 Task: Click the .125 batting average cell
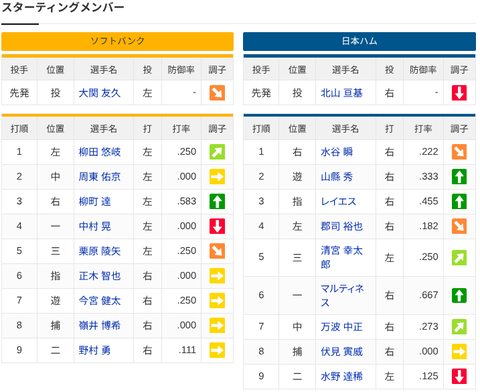424,376
